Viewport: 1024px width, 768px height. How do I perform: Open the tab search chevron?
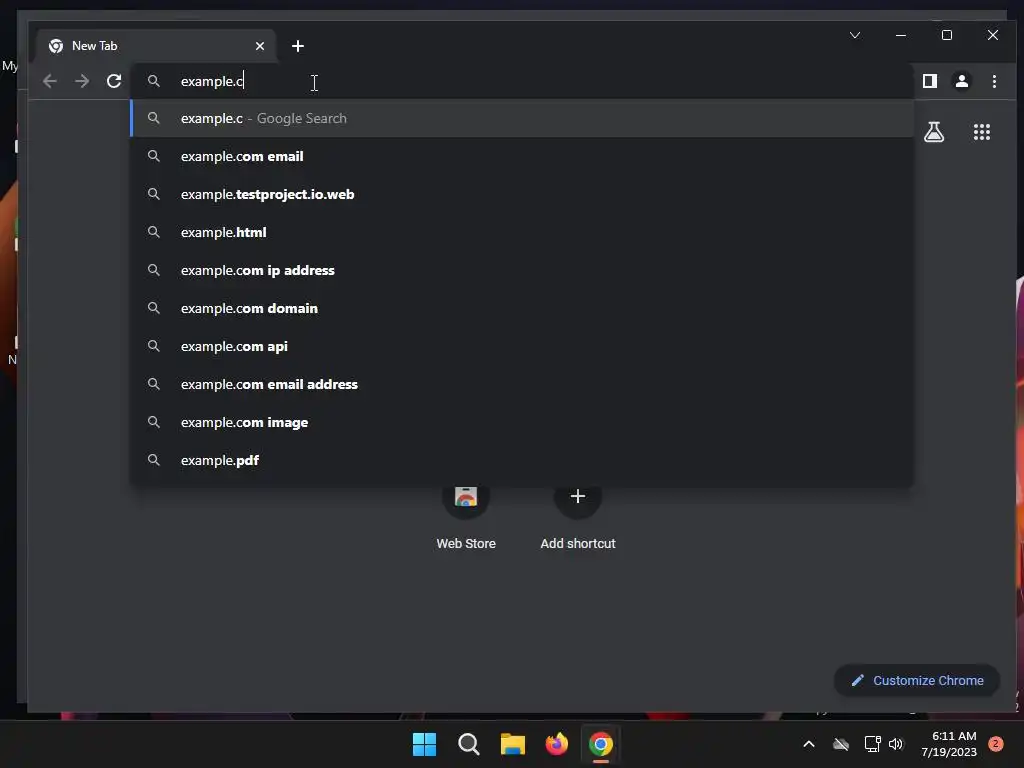pyautogui.click(x=855, y=35)
